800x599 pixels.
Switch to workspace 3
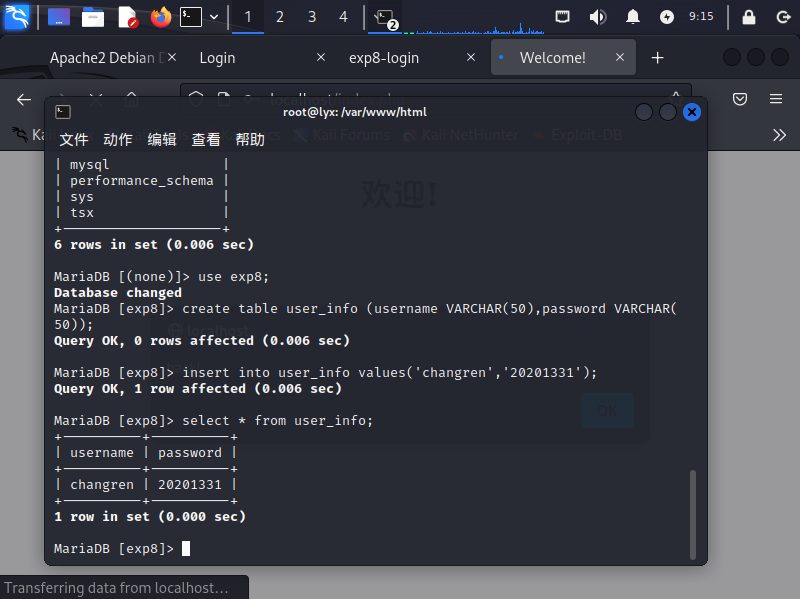click(x=312, y=17)
